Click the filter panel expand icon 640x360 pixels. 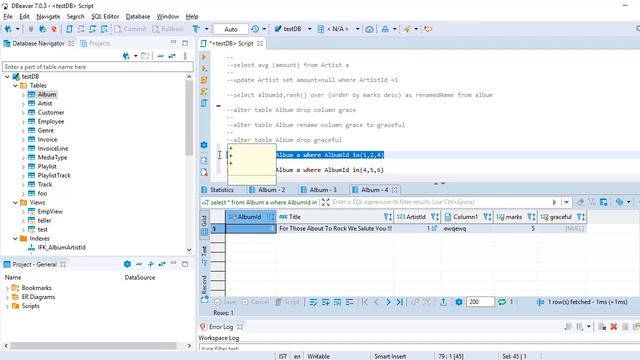(x=325, y=202)
